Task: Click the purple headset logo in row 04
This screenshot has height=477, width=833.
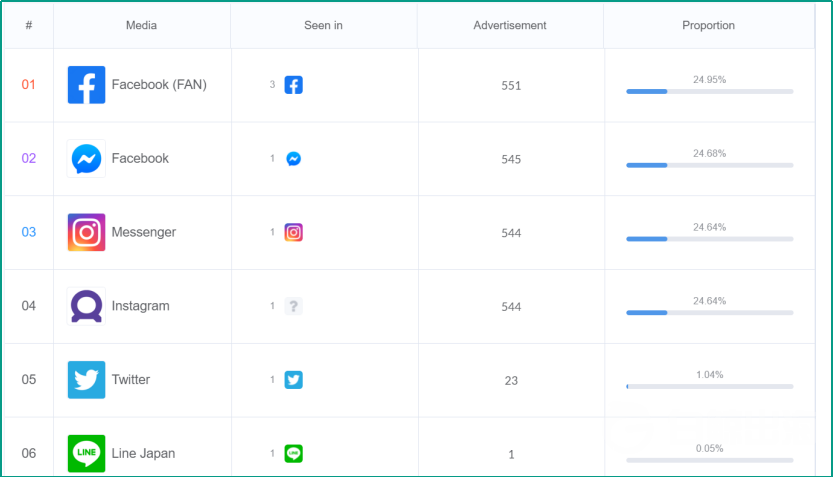Action: click(86, 306)
